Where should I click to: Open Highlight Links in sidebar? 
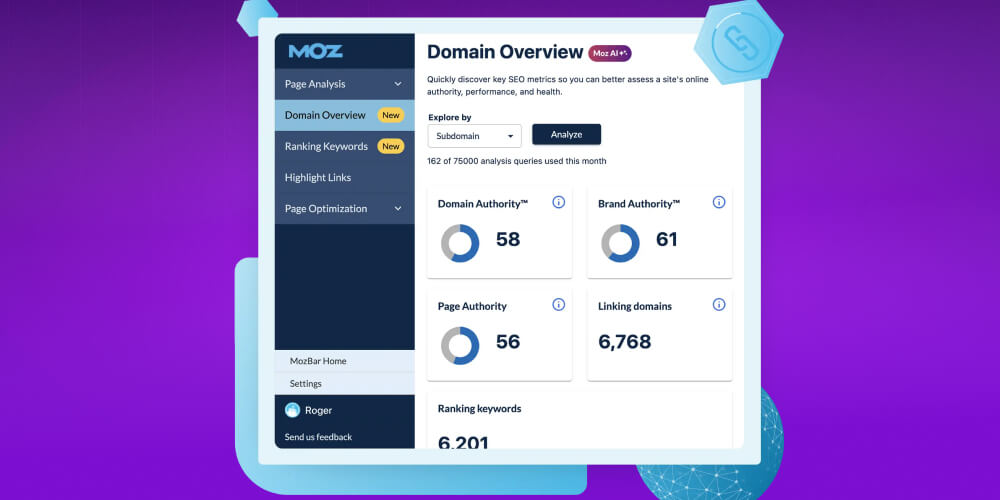pos(344,177)
